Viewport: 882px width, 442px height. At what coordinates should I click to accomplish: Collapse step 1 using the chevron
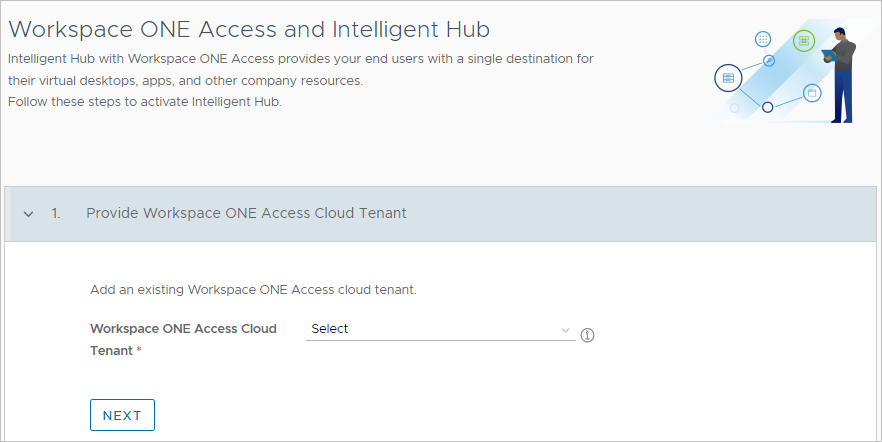pos(28,214)
